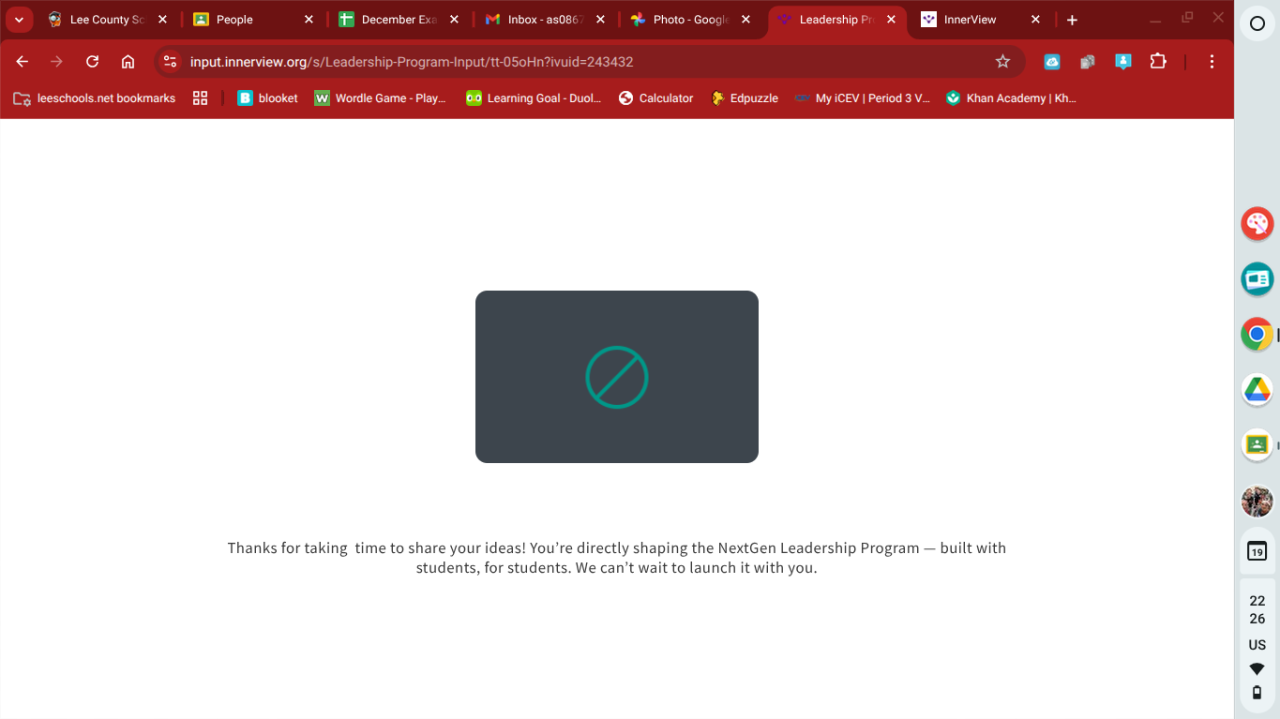This screenshot has width=1280, height=719.
Task: Switch to the Lee County Sc tab
Action: point(107,19)
